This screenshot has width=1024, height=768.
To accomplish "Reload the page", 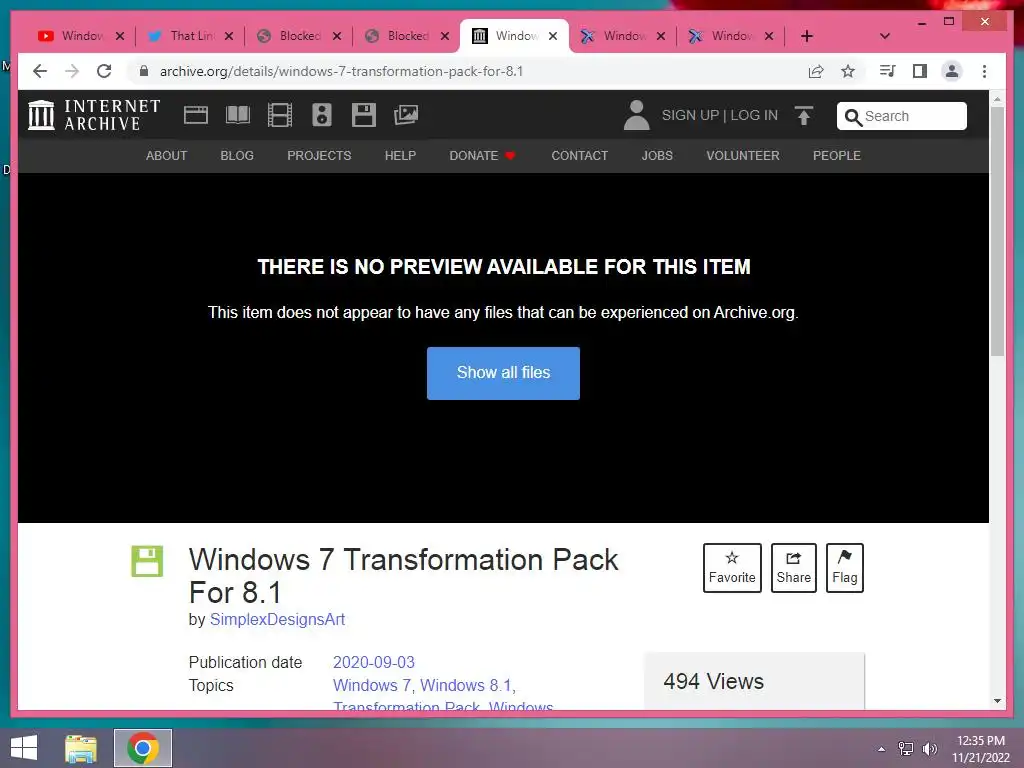I will point(104,71).
